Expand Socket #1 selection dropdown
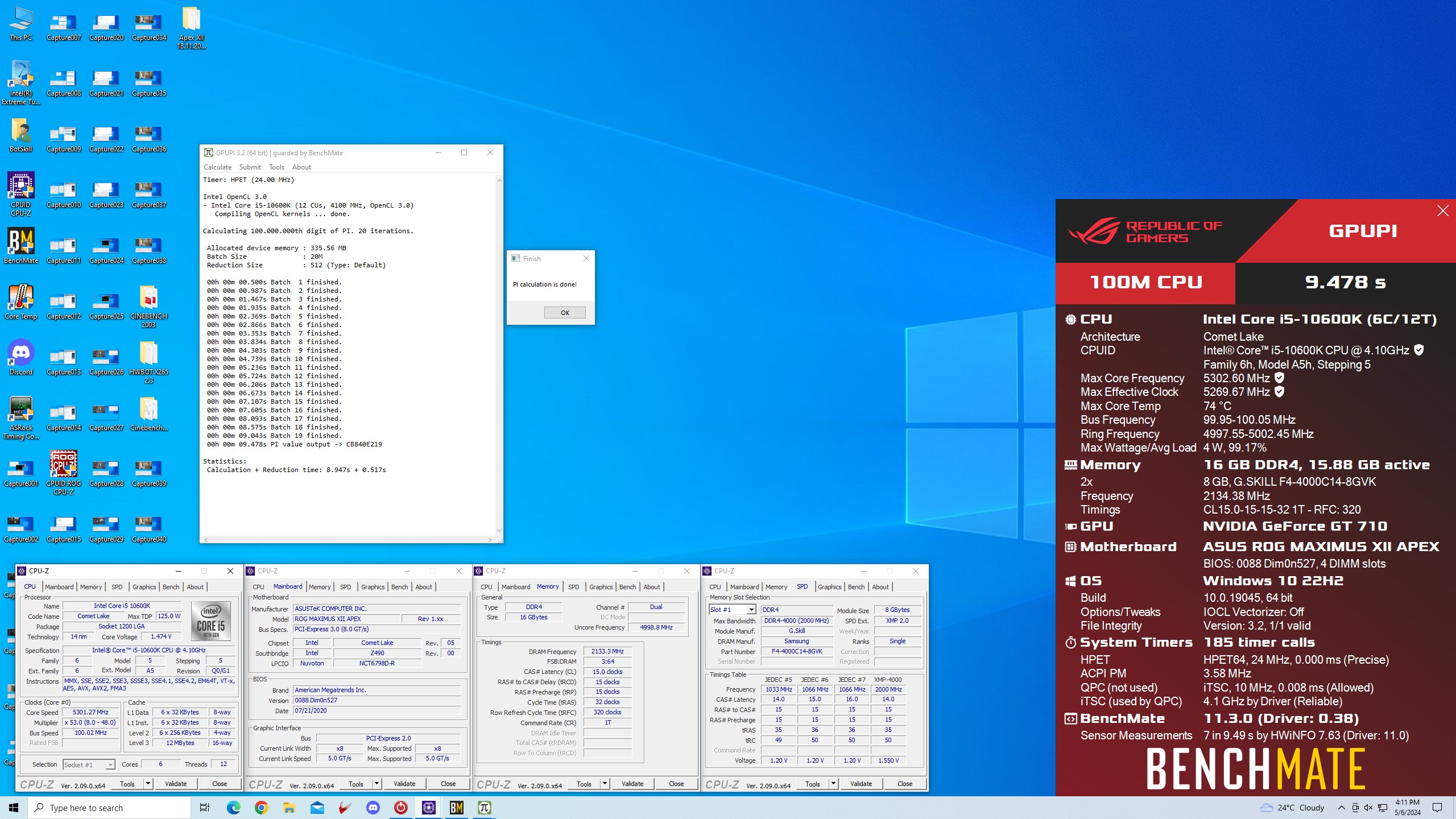This screenshot has height=819, width=1456. [x=110, y=765]
